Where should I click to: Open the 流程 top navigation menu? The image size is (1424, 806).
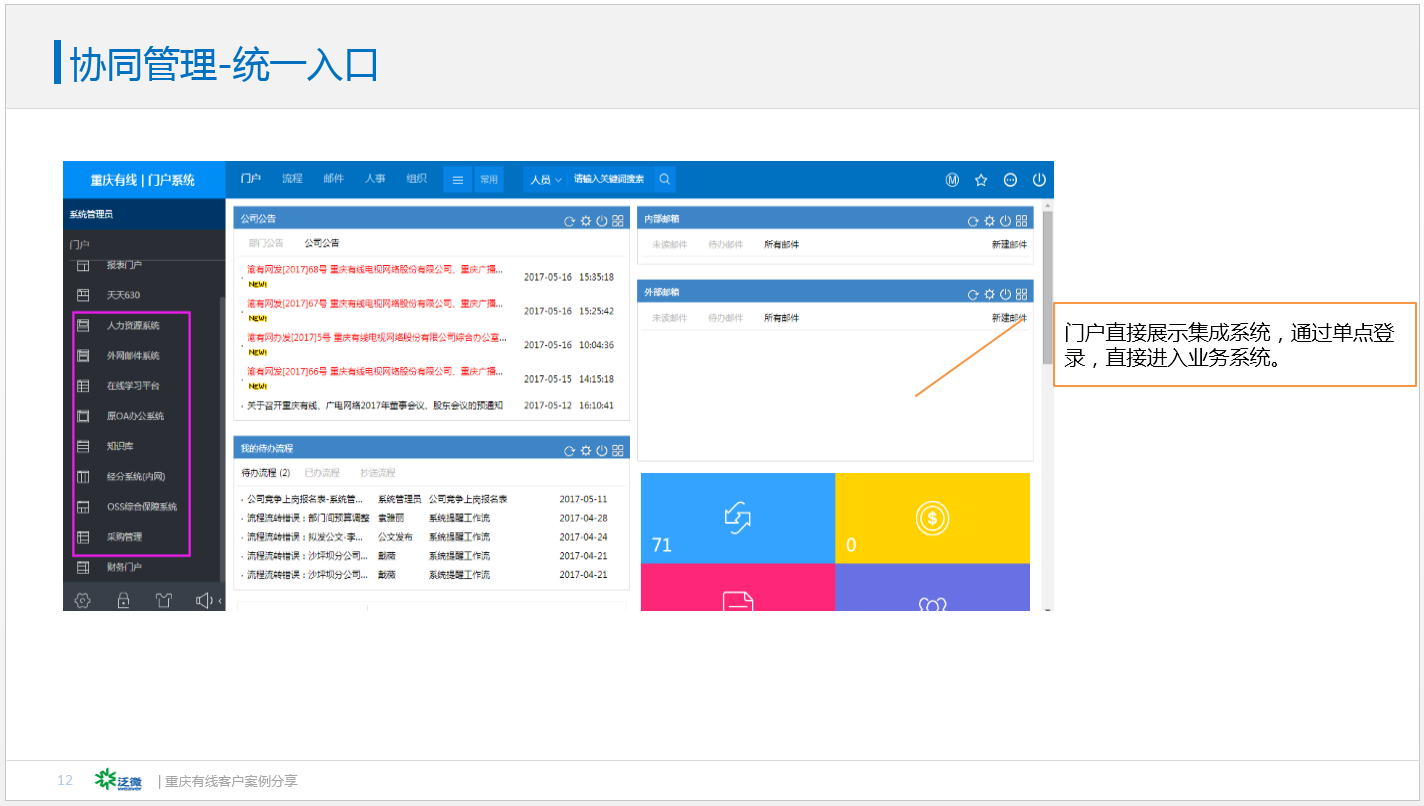[x=292, y=179]
